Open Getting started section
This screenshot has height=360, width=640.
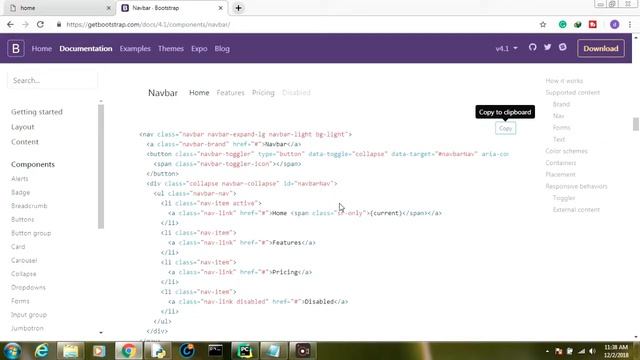[37, 112]
